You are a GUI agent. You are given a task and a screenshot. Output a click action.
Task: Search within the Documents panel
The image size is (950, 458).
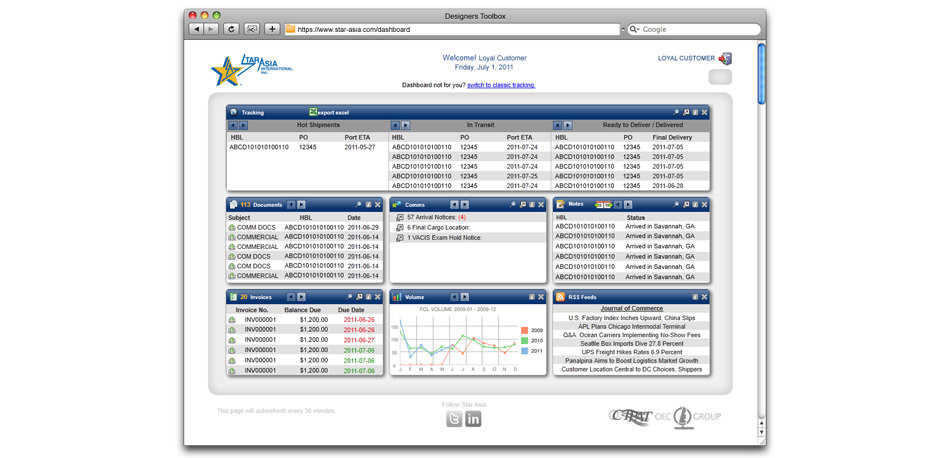(x=358, y=205)
